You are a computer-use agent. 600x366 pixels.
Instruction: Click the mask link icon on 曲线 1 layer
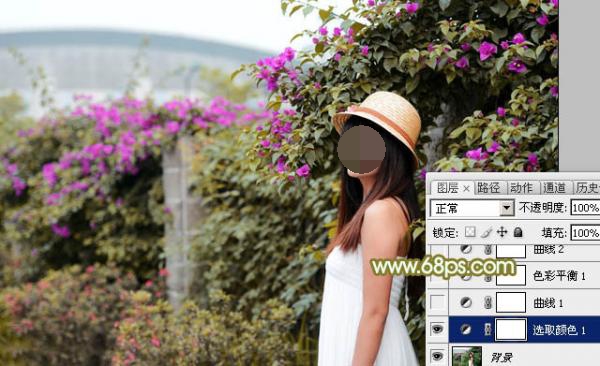[x=488, y=303]
